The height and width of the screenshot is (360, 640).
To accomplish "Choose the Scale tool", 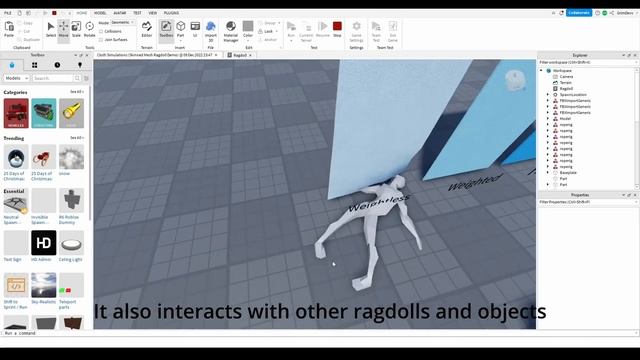I will click(x=76, y=30).
